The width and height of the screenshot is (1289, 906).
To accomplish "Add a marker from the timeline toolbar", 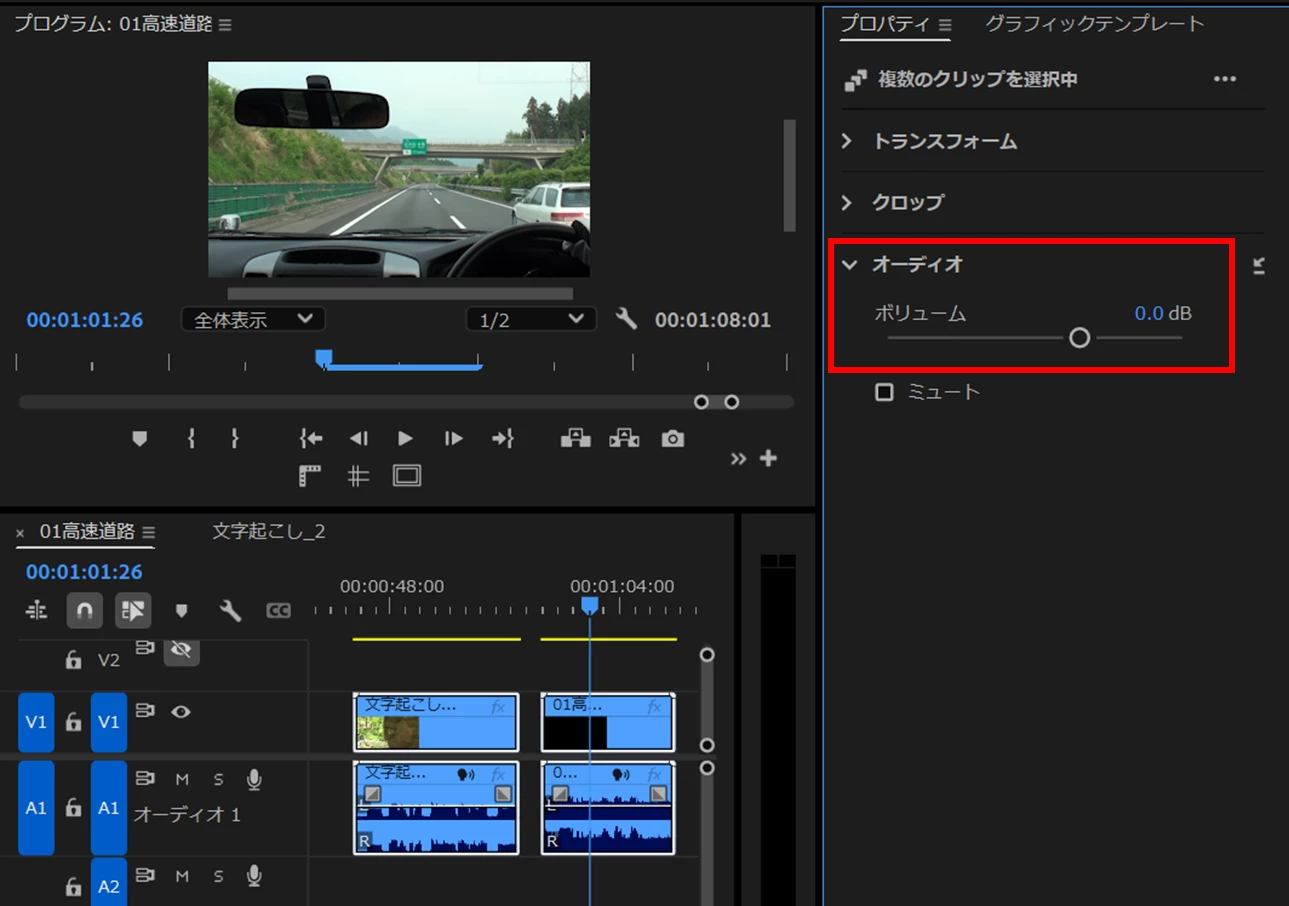I will [181, 610].
